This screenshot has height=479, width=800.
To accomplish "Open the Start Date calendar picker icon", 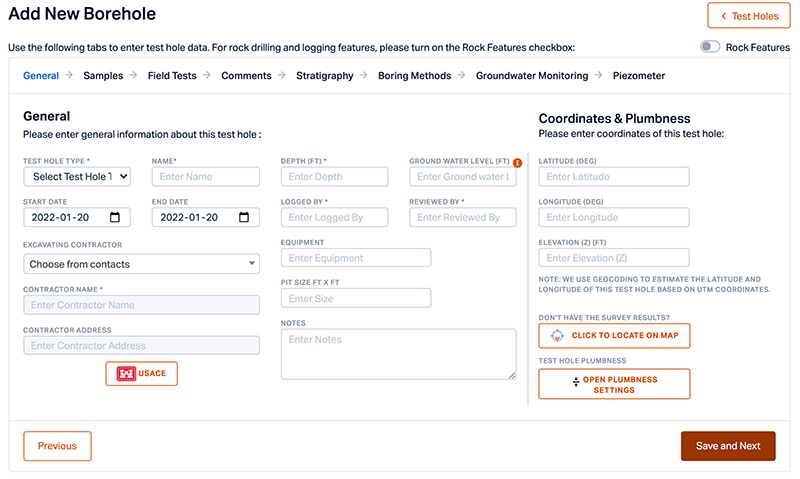I will point(115,217).
